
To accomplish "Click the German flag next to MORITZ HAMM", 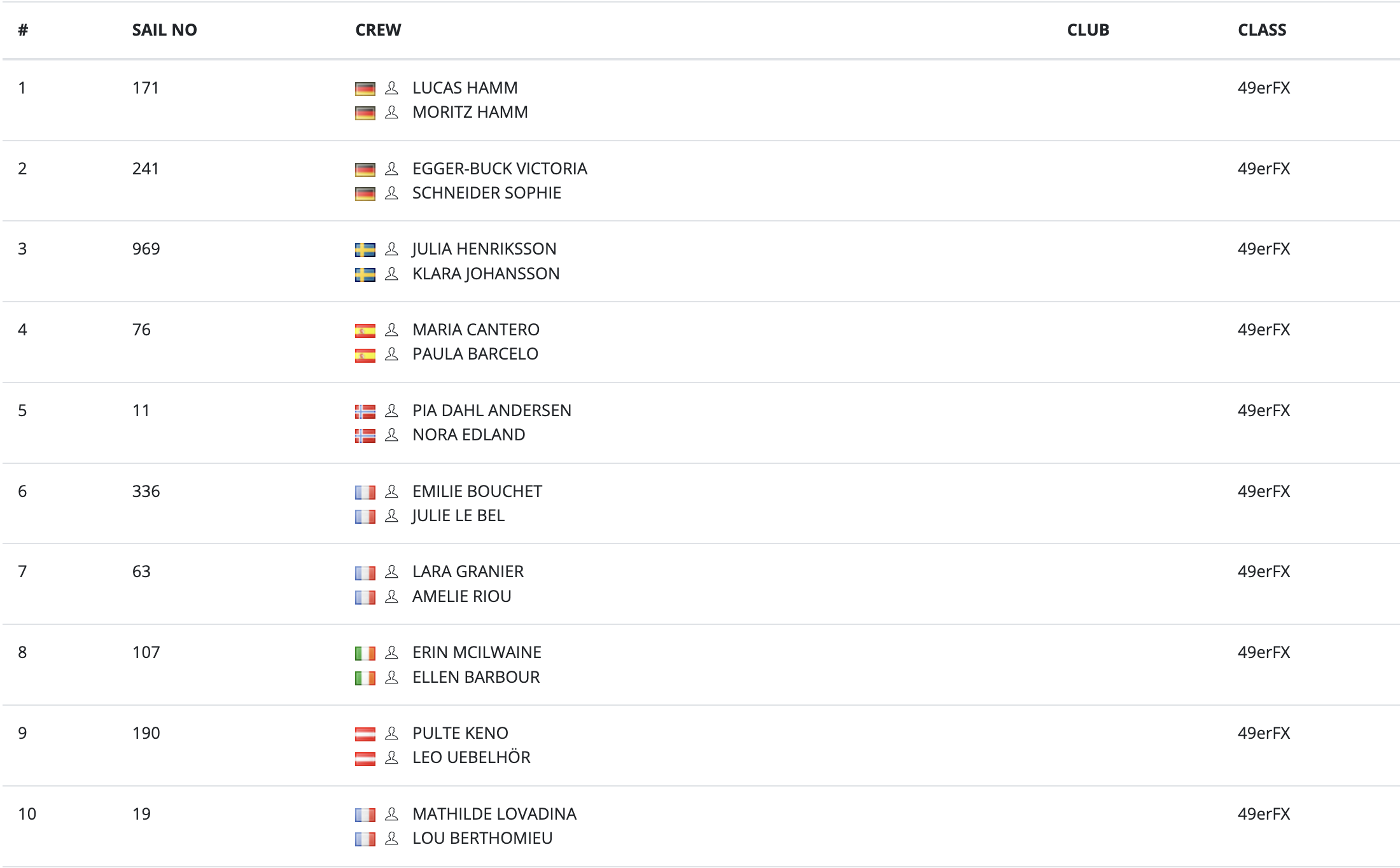I will pyautogui.click(x=365, y=113).
